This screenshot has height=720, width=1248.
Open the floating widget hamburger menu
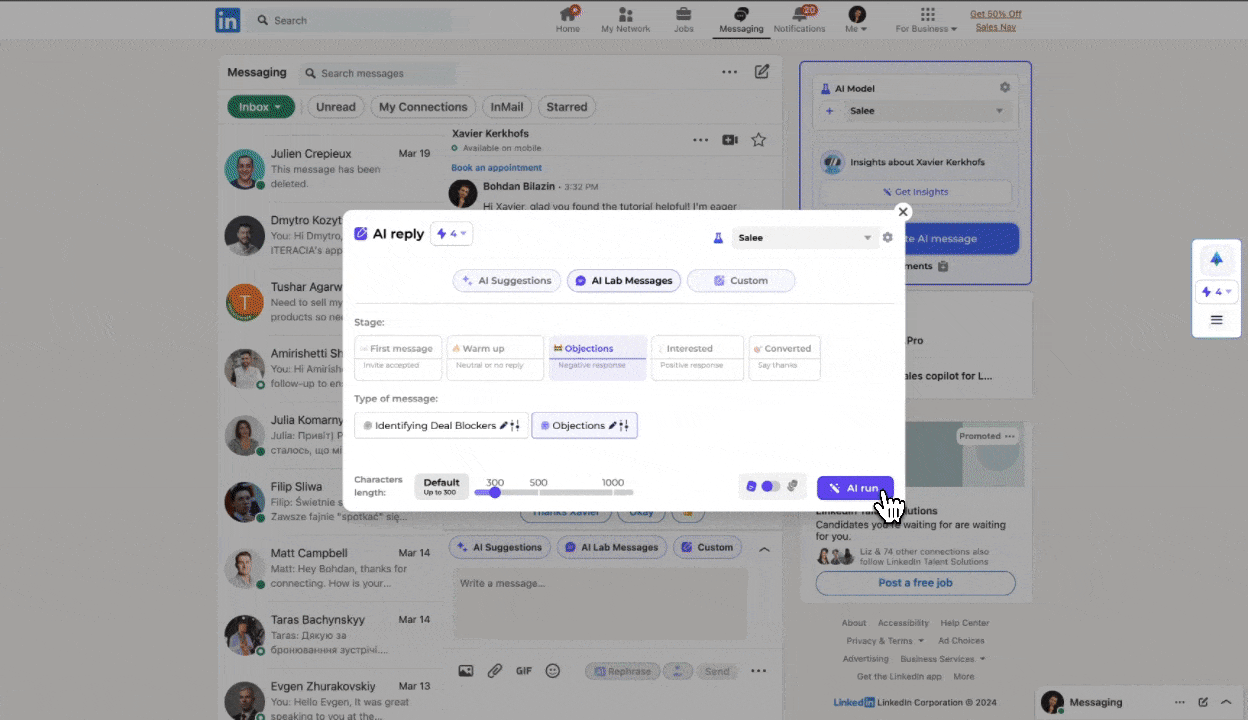point(1217,320)
